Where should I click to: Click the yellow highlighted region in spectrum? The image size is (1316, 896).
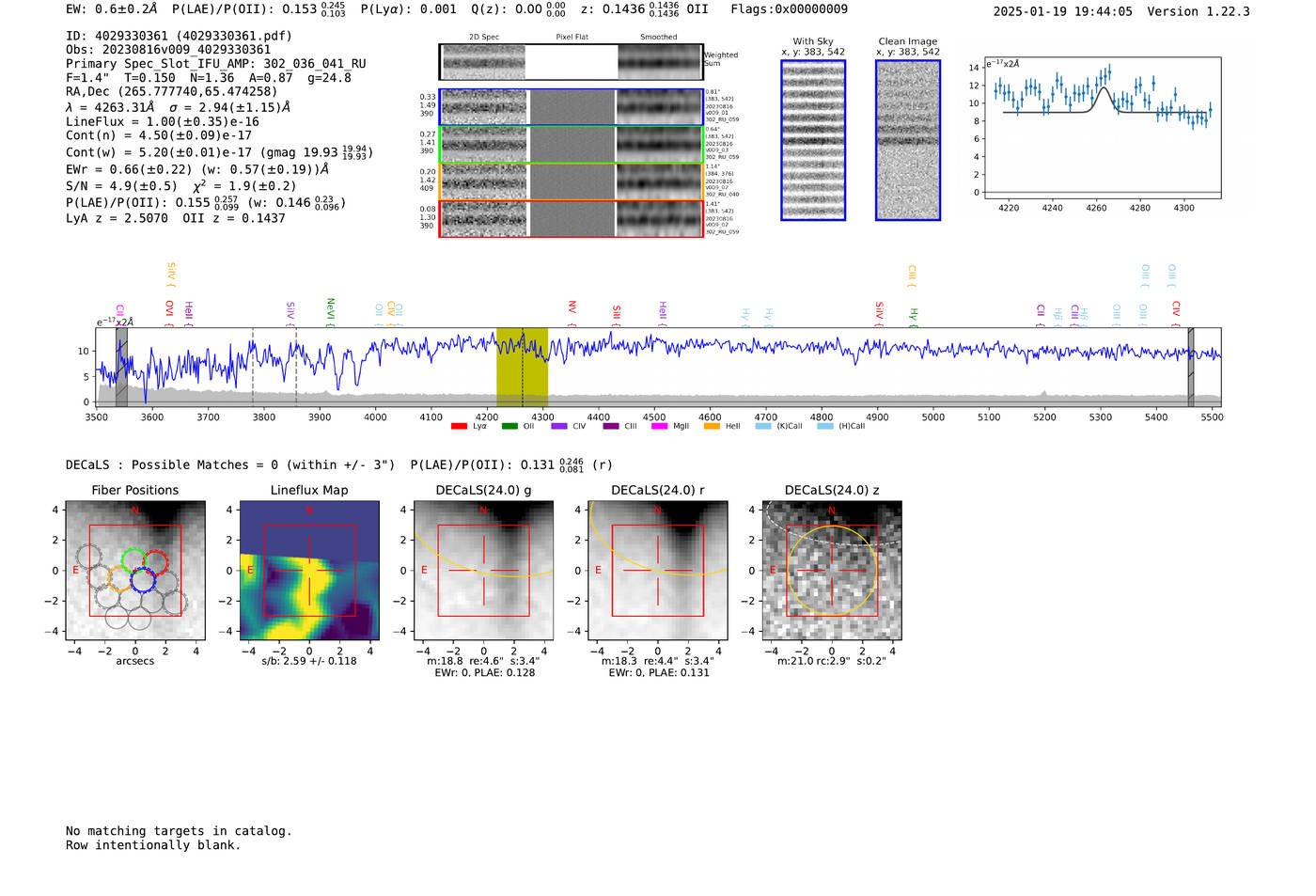coord(522,367)
